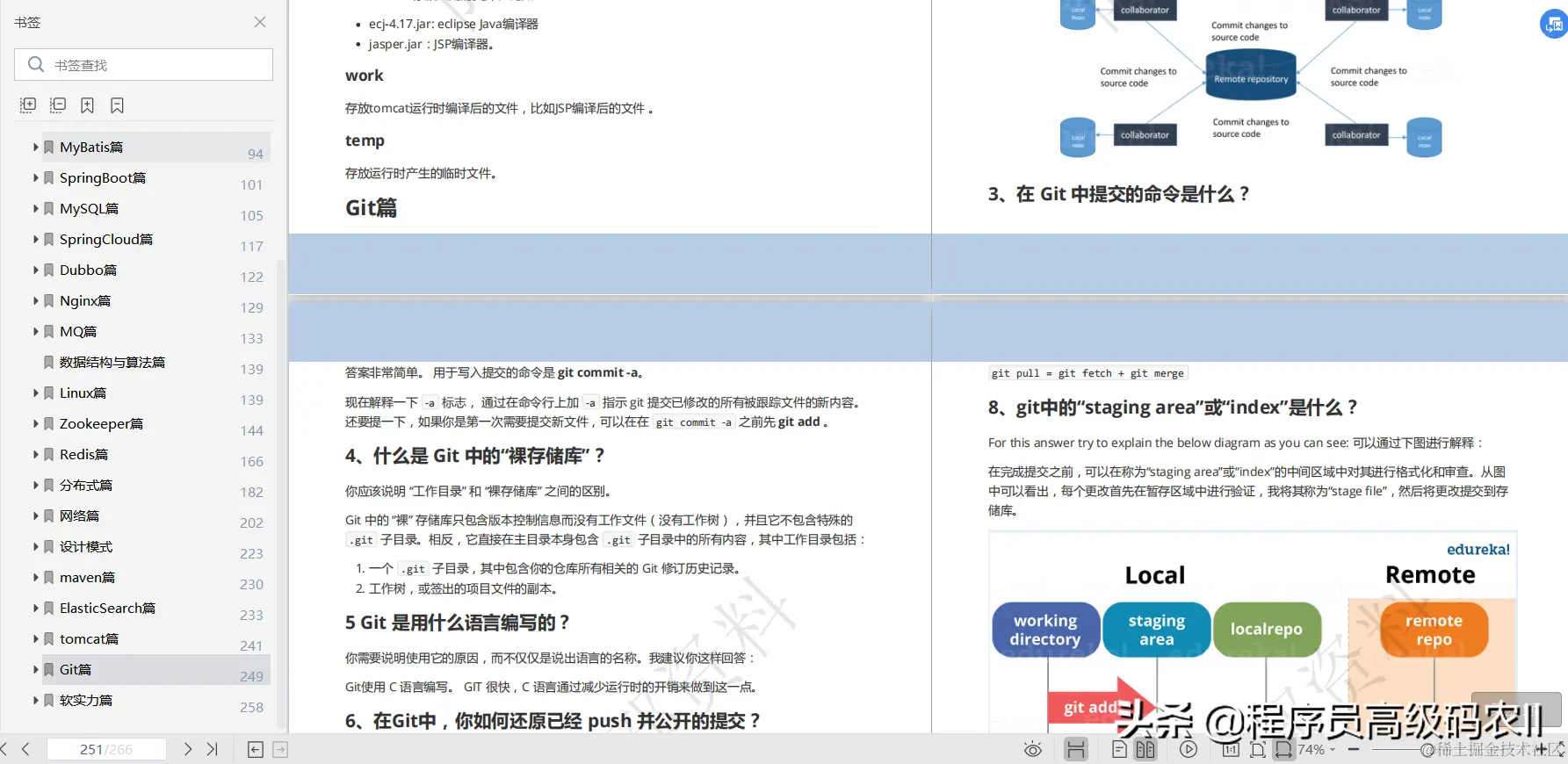Click the Git篇 document heading

pyautogui.click(x=371, y=207)
